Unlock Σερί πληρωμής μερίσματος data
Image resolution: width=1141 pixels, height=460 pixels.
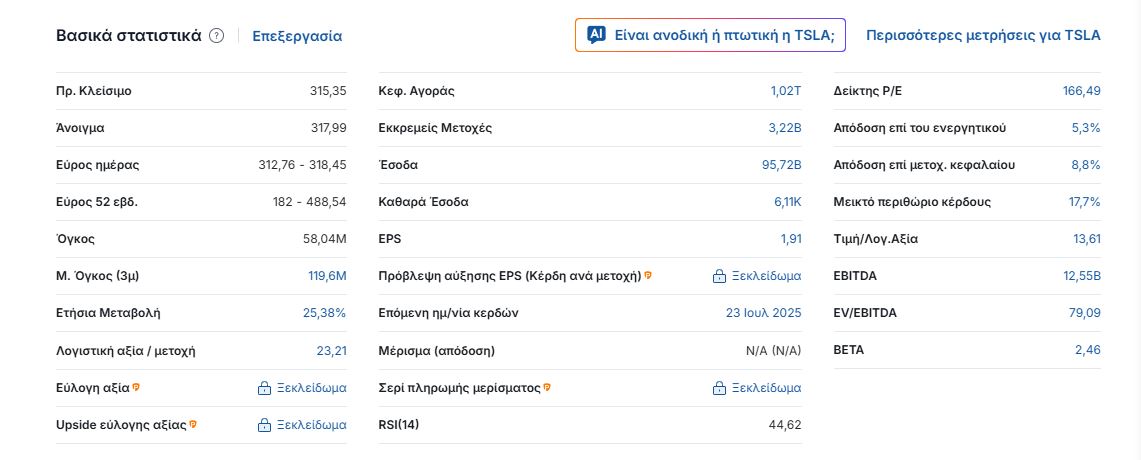[x=757, y=388]
